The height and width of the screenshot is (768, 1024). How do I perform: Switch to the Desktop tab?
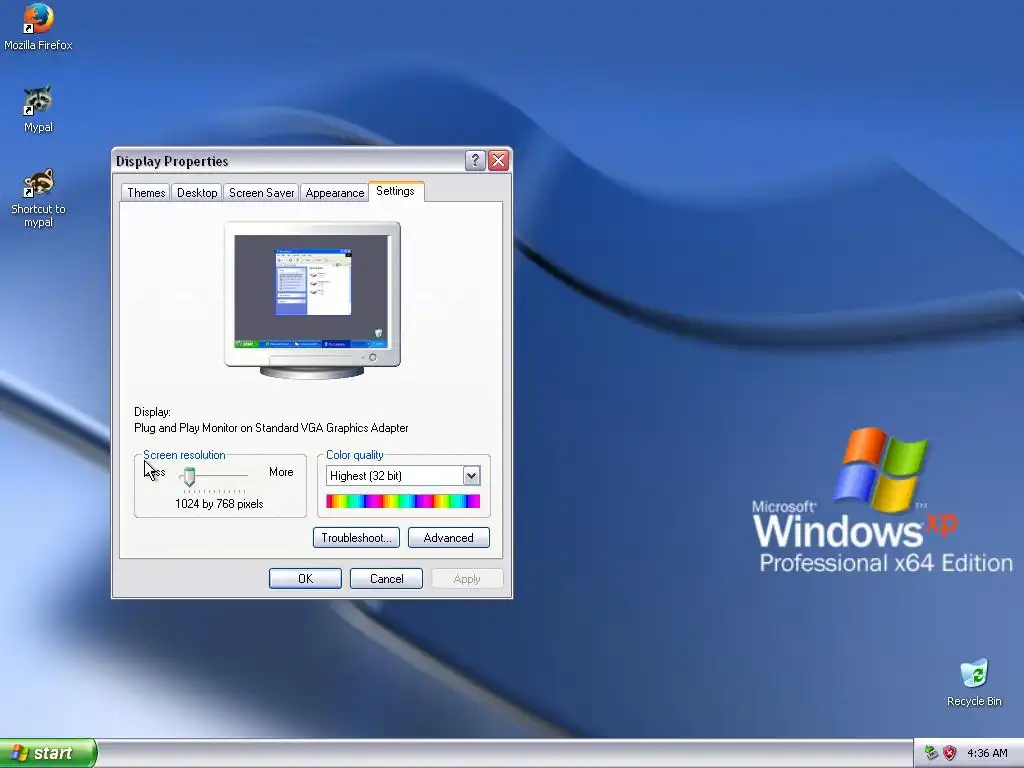click(197, 193)
